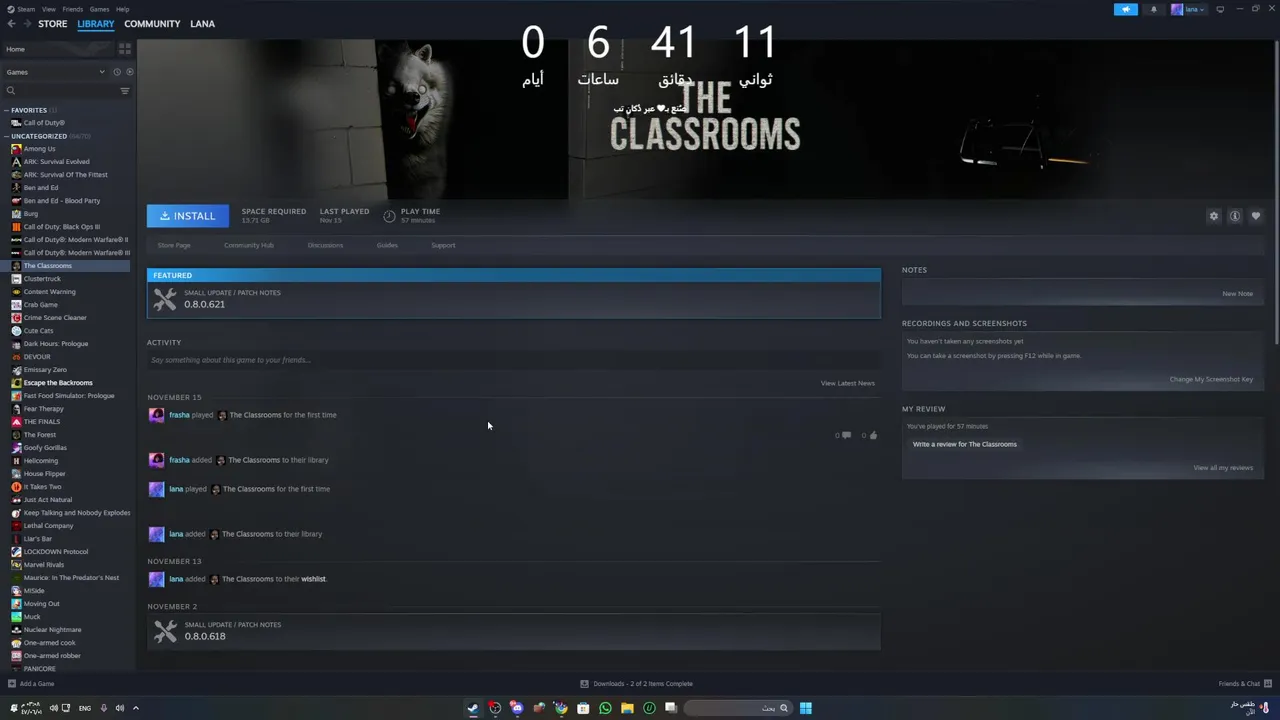Screen dimensions: 1280x720
Task: Open the Support link
Action: pyautogui.click(x=443, y=245)
